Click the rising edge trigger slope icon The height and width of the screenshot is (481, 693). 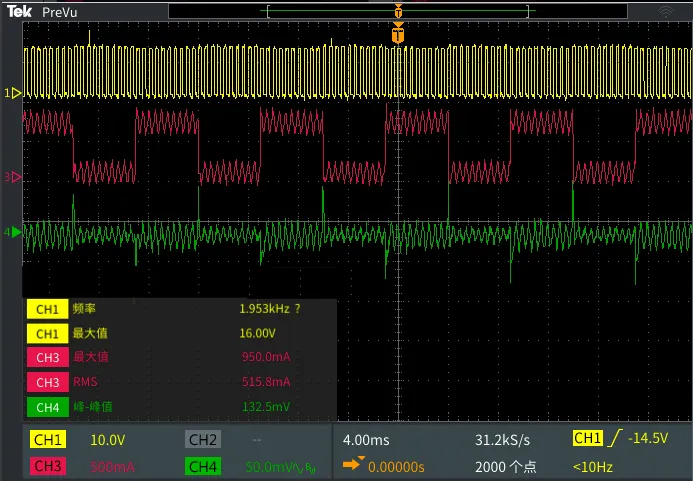(615, 438)
